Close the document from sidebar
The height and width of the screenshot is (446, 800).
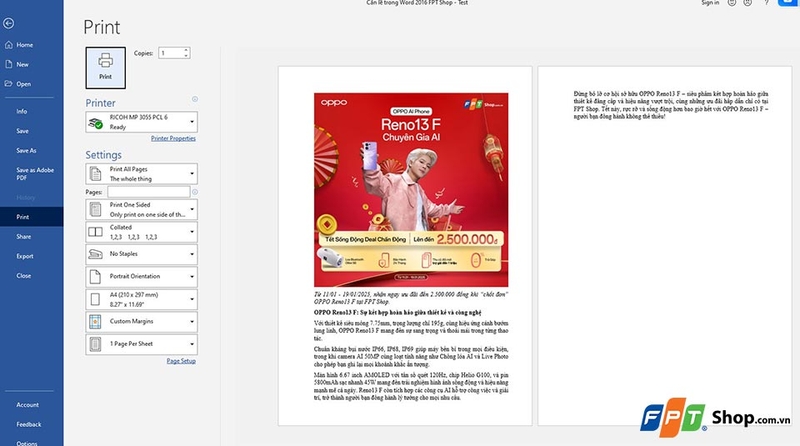point(23,276)
